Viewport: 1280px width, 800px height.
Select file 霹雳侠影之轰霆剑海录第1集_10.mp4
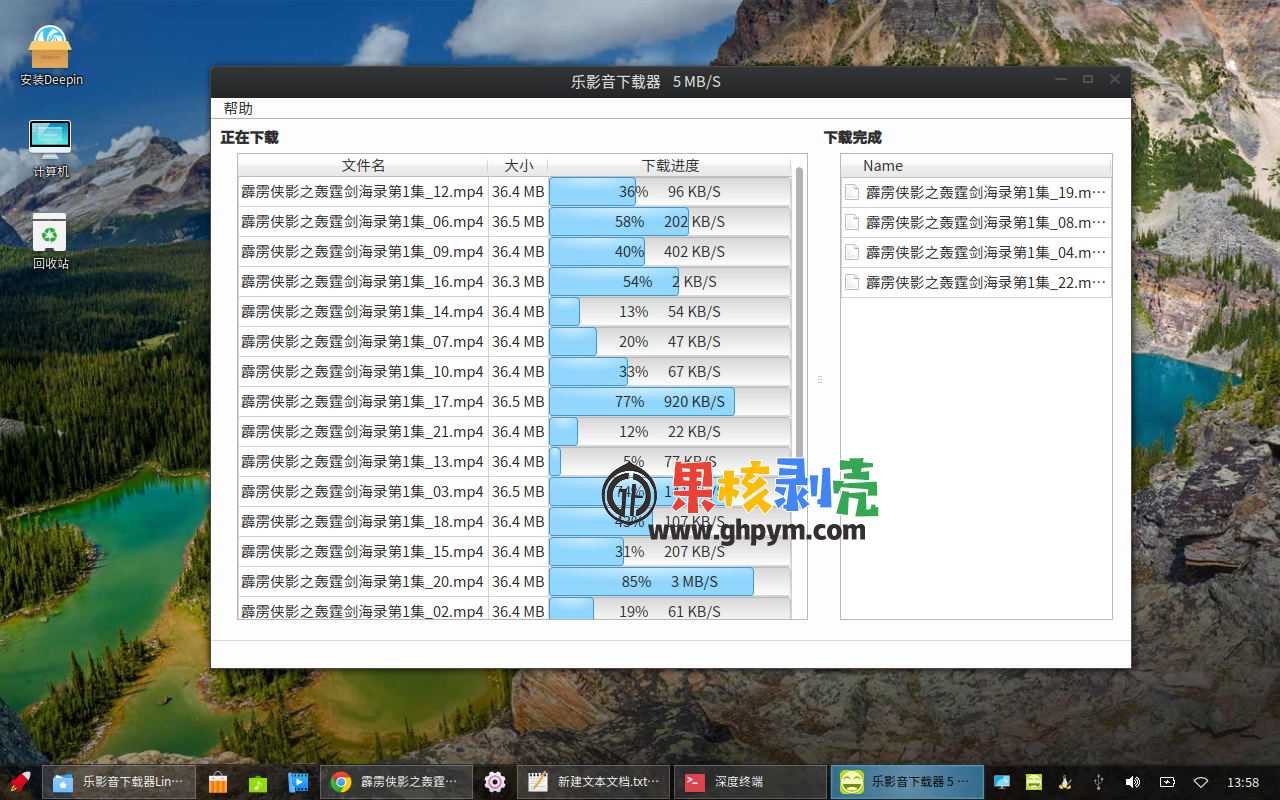click(362, 372)
